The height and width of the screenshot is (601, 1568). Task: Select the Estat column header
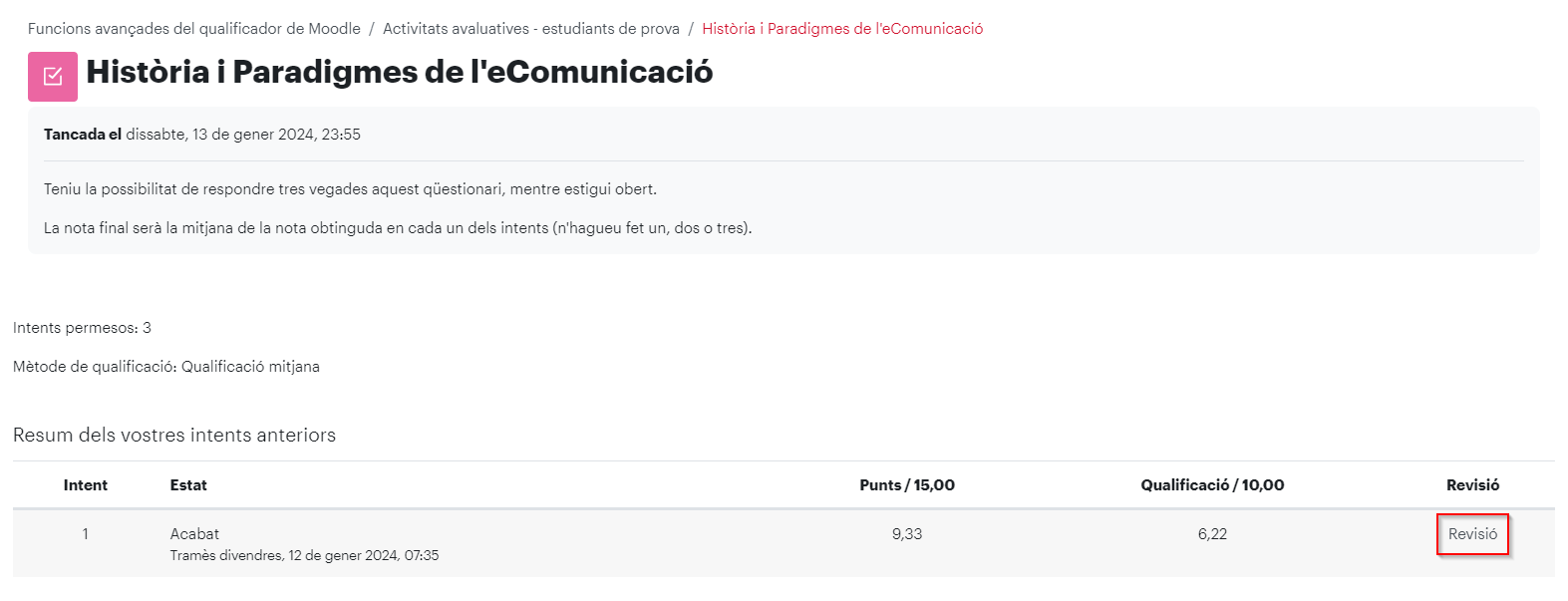pos(188,485)
